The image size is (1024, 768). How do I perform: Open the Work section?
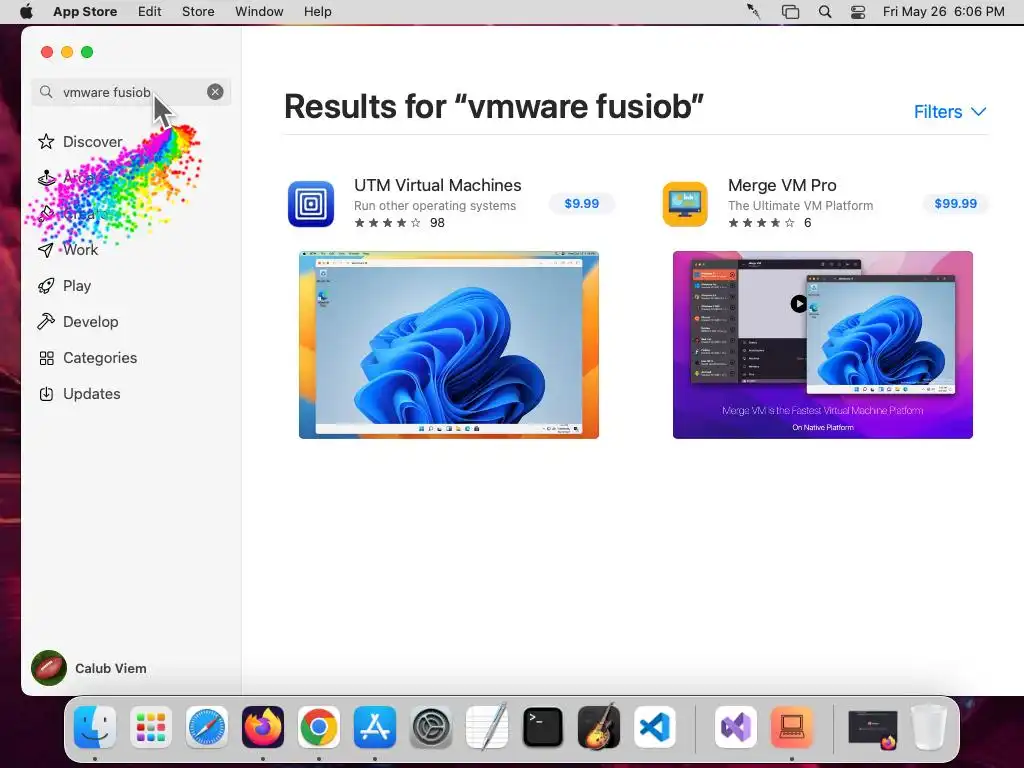tap(80, 249)
